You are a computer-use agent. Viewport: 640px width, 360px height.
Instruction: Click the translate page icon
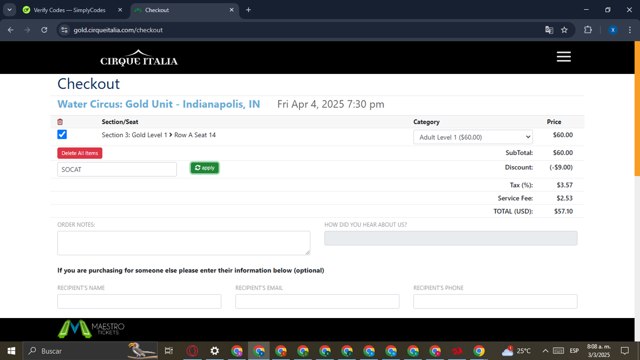(x=549, y=30)
